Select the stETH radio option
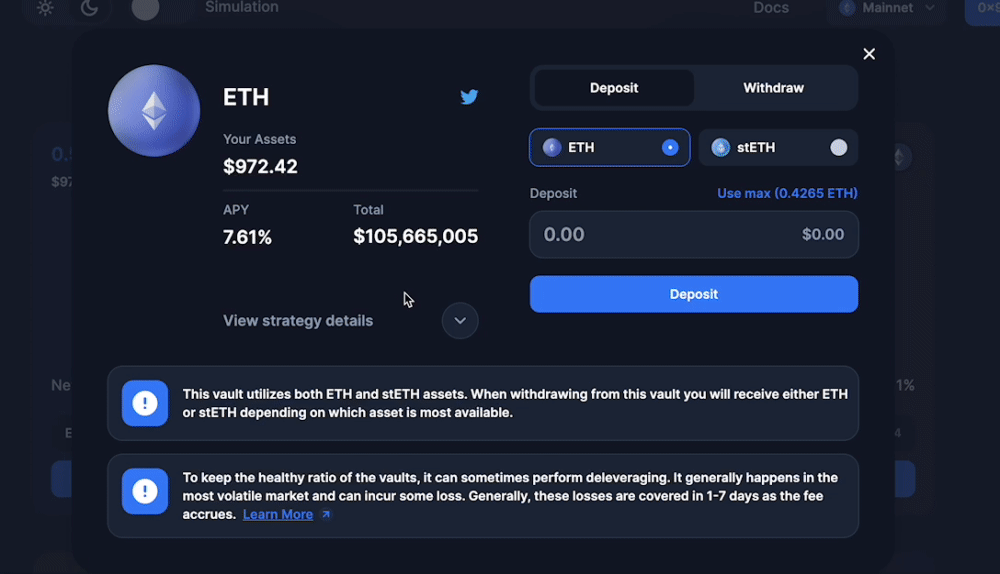The image size is (1000, 574). coord(839,147)
